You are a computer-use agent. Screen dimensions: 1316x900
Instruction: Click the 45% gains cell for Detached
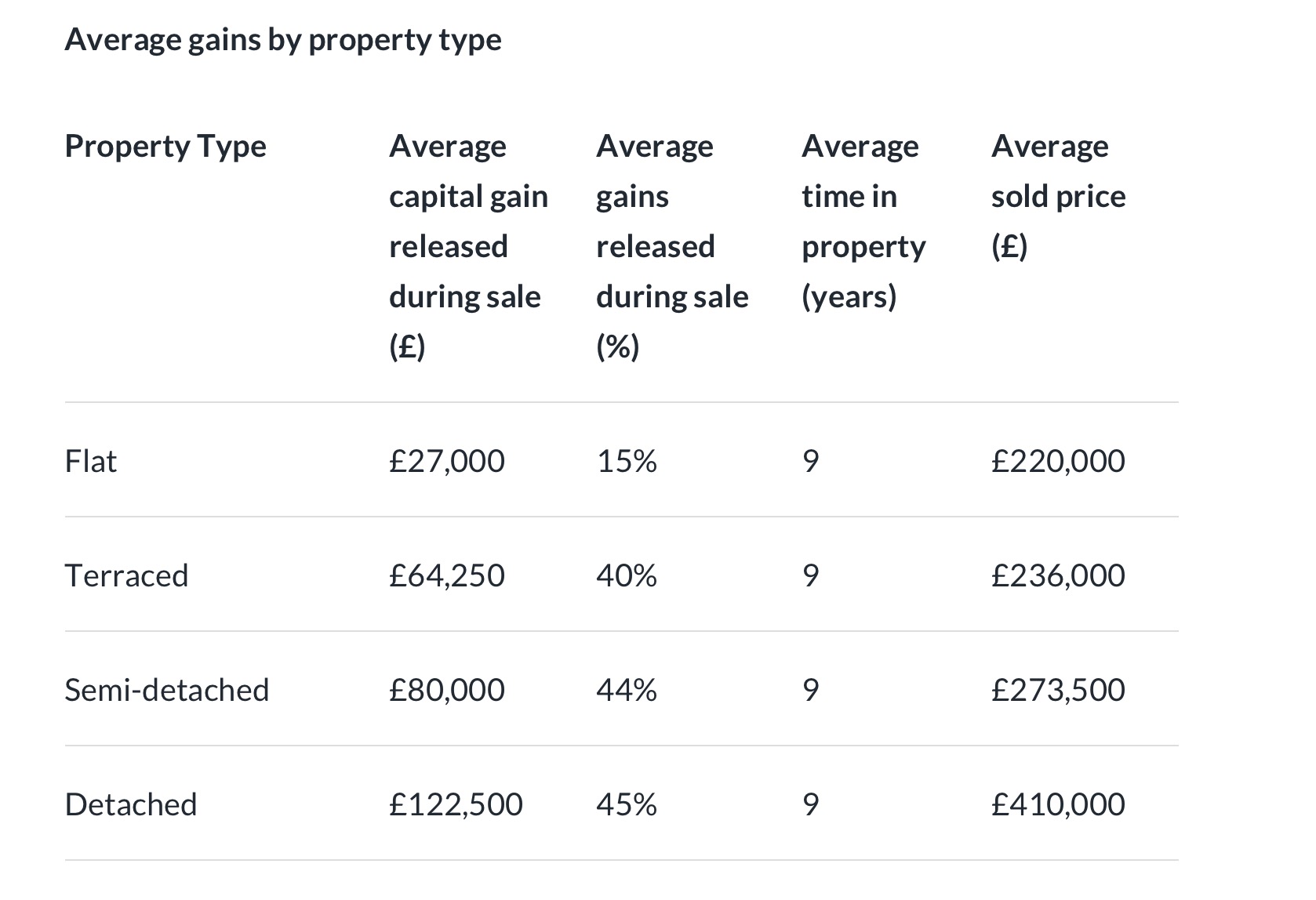pyautogui.click(x=626, y=804)
